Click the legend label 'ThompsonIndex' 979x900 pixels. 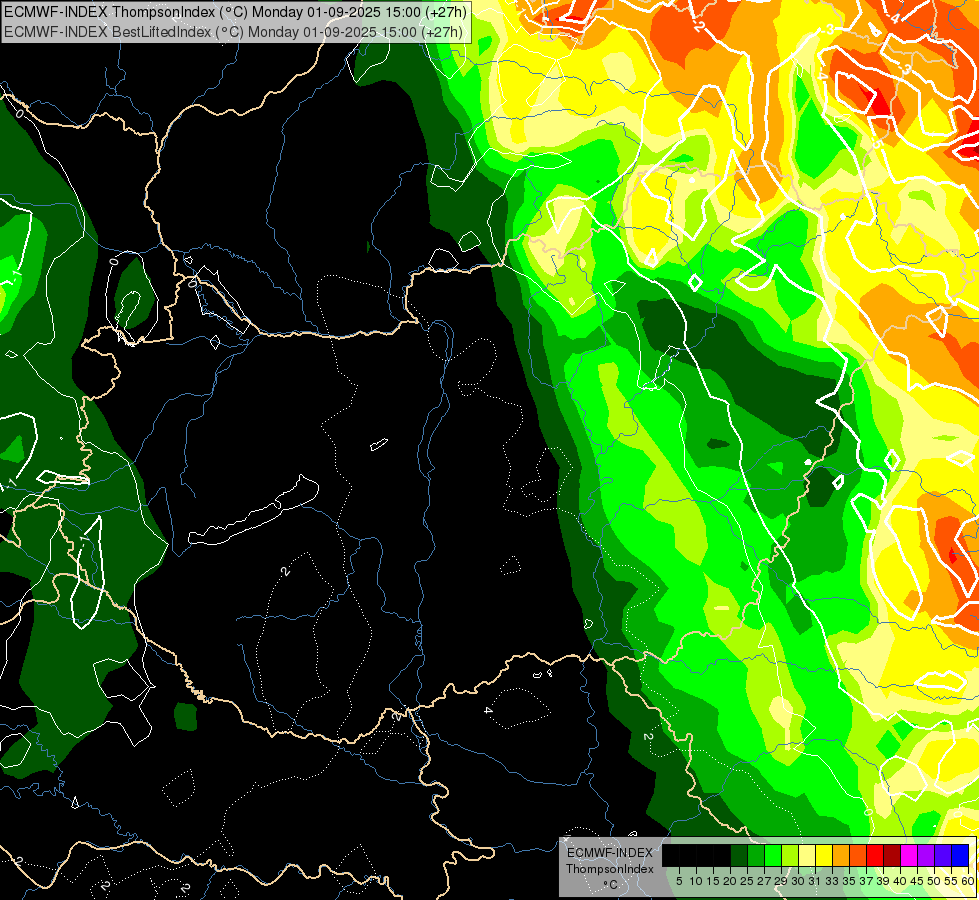click(610, 869)
